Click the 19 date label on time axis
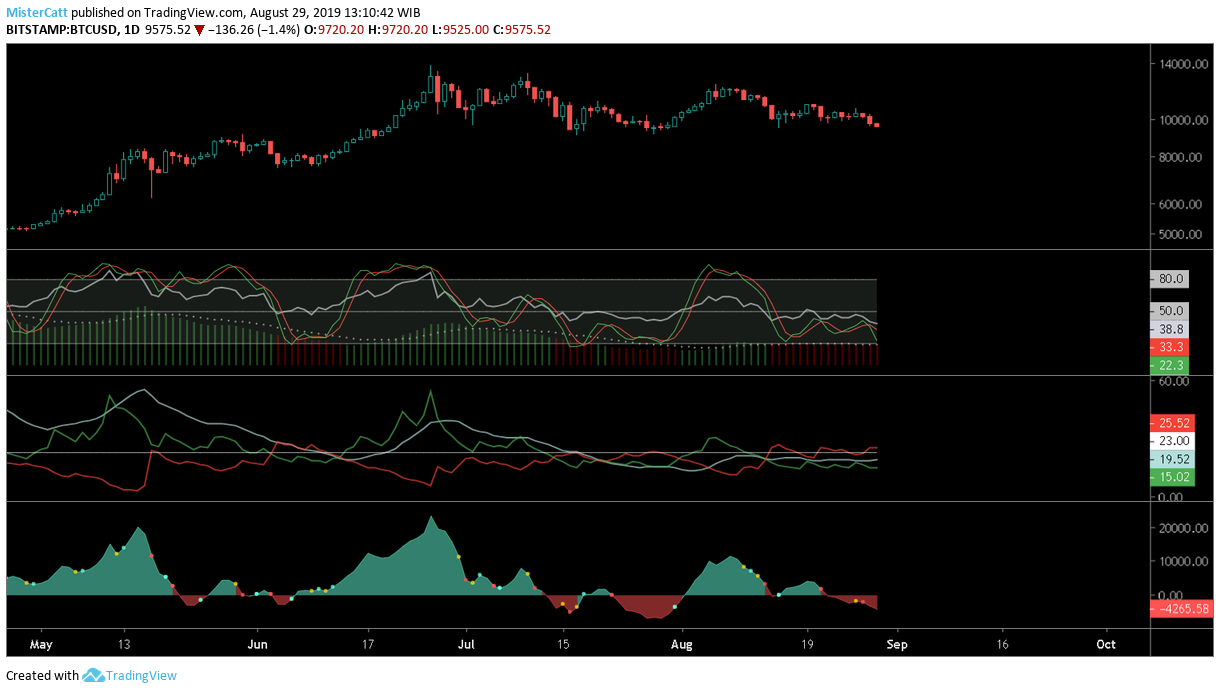The image size is (1220, 693). (807, 645)
